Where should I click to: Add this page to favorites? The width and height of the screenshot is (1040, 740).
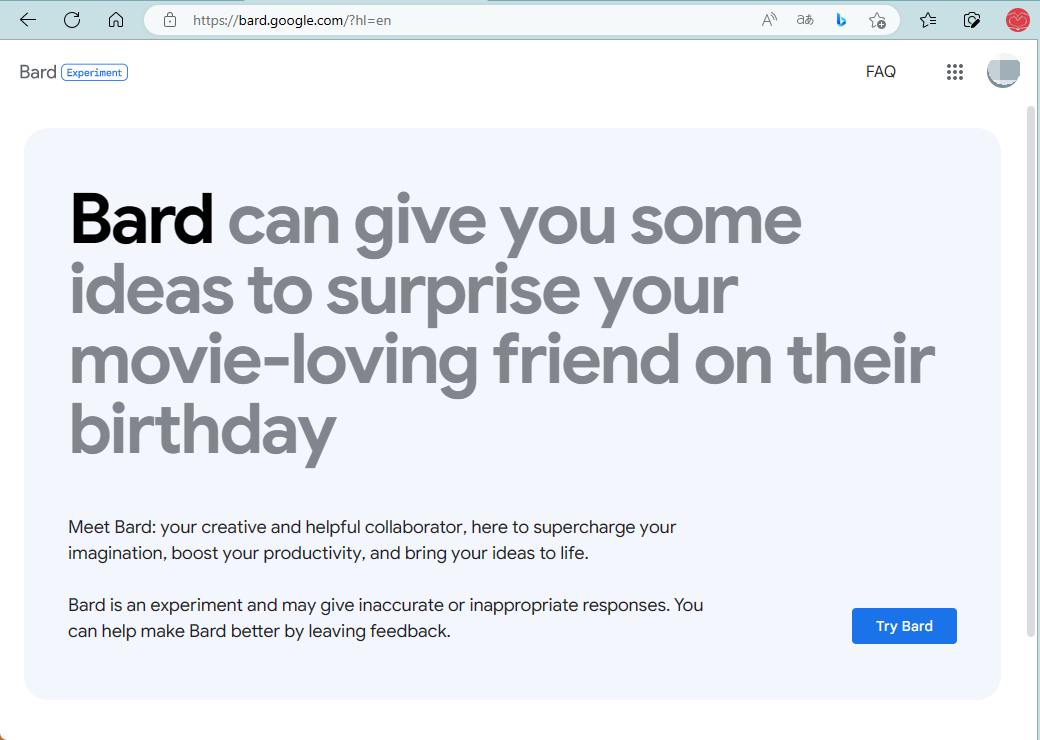pyautogui.click(x=877, y=20)
